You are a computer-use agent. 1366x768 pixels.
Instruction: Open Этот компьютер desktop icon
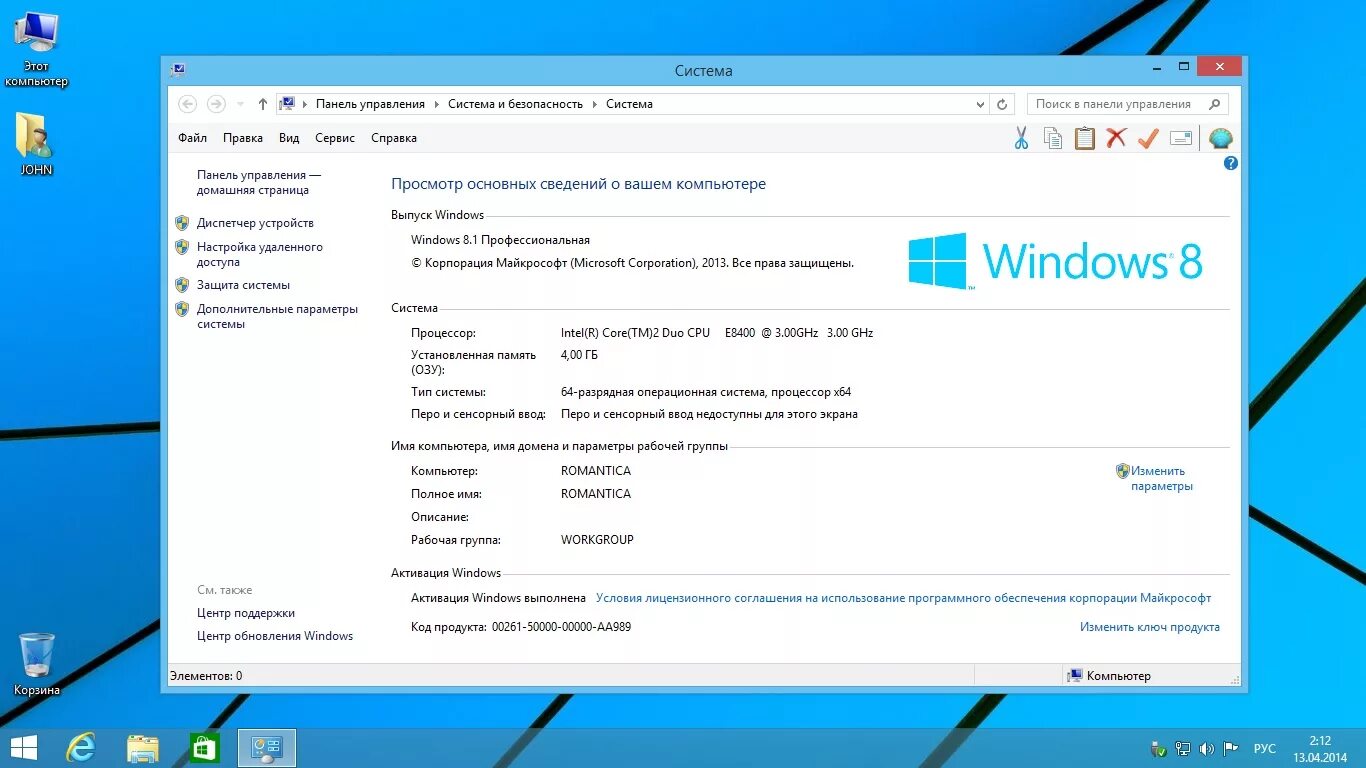point(37,49)
